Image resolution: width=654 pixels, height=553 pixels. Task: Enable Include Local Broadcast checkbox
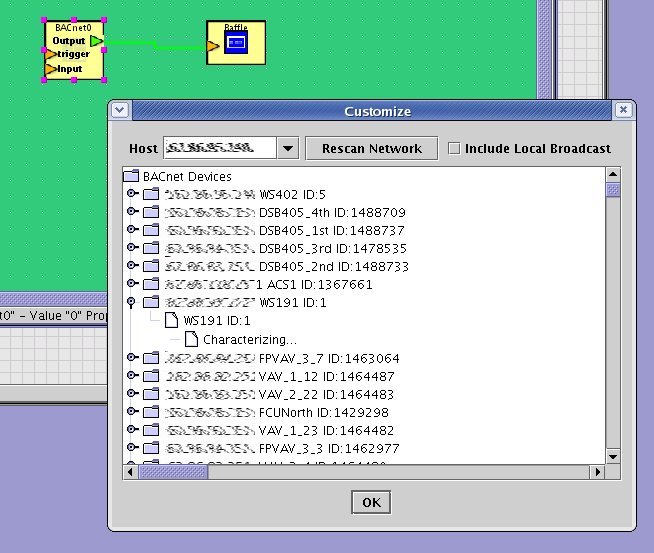(x=454, y=148)
